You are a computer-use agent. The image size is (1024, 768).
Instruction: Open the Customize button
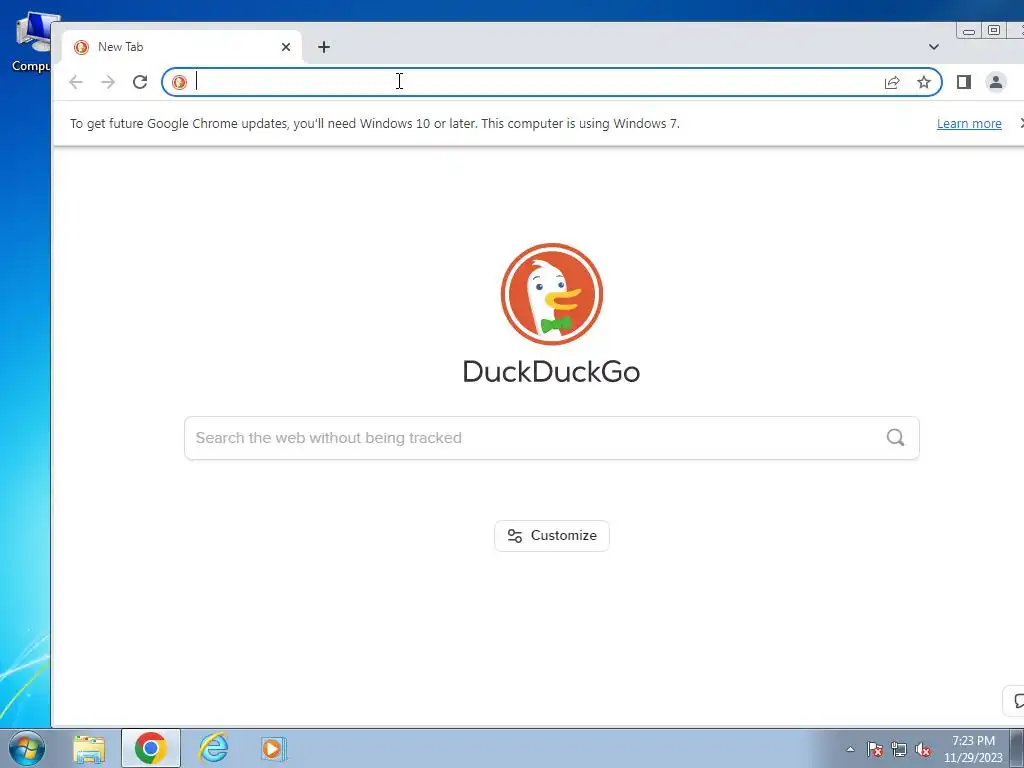click(552, 536)
